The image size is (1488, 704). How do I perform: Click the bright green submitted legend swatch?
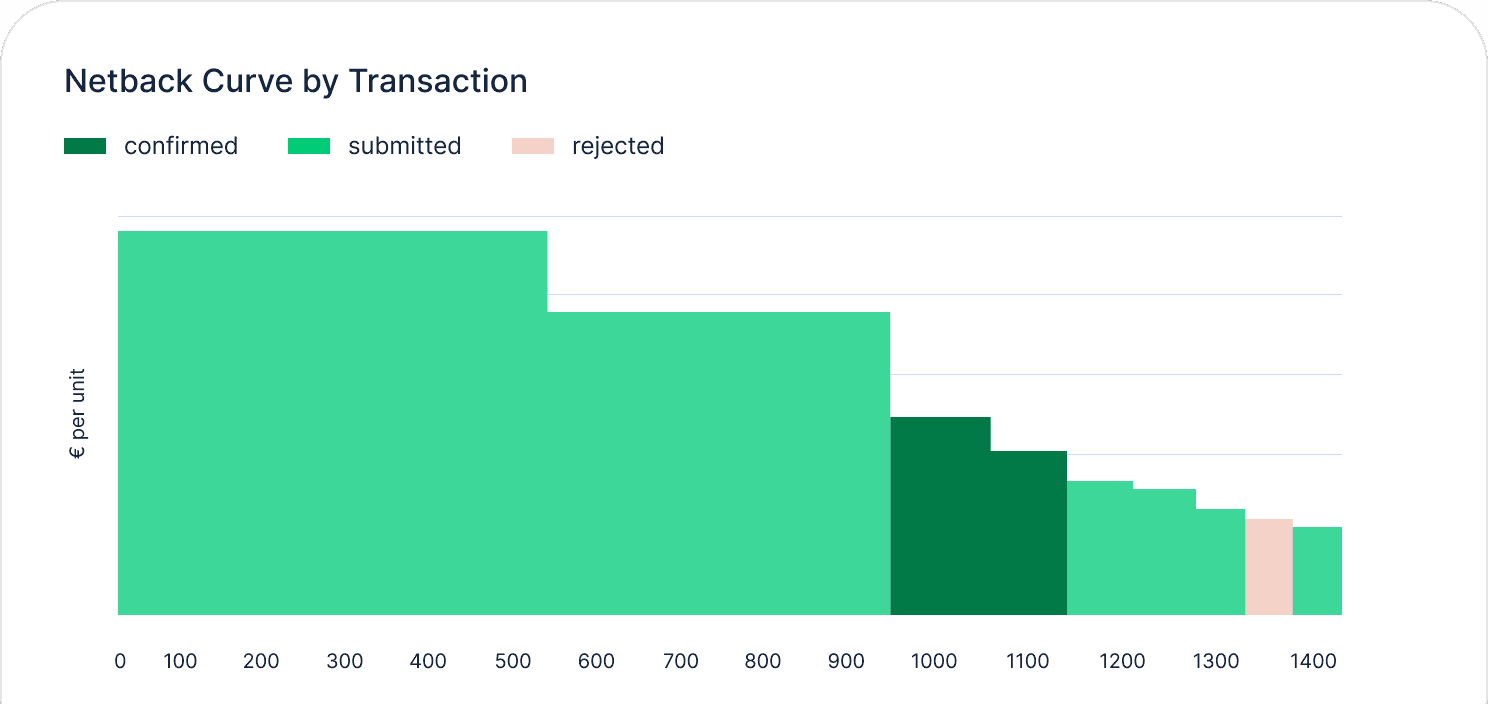click(309, 146)
